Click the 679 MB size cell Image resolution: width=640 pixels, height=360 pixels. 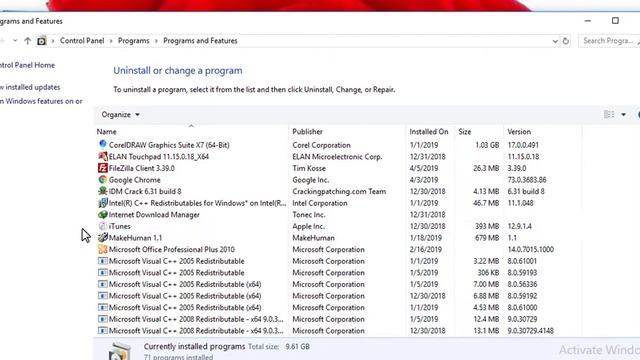487,238
